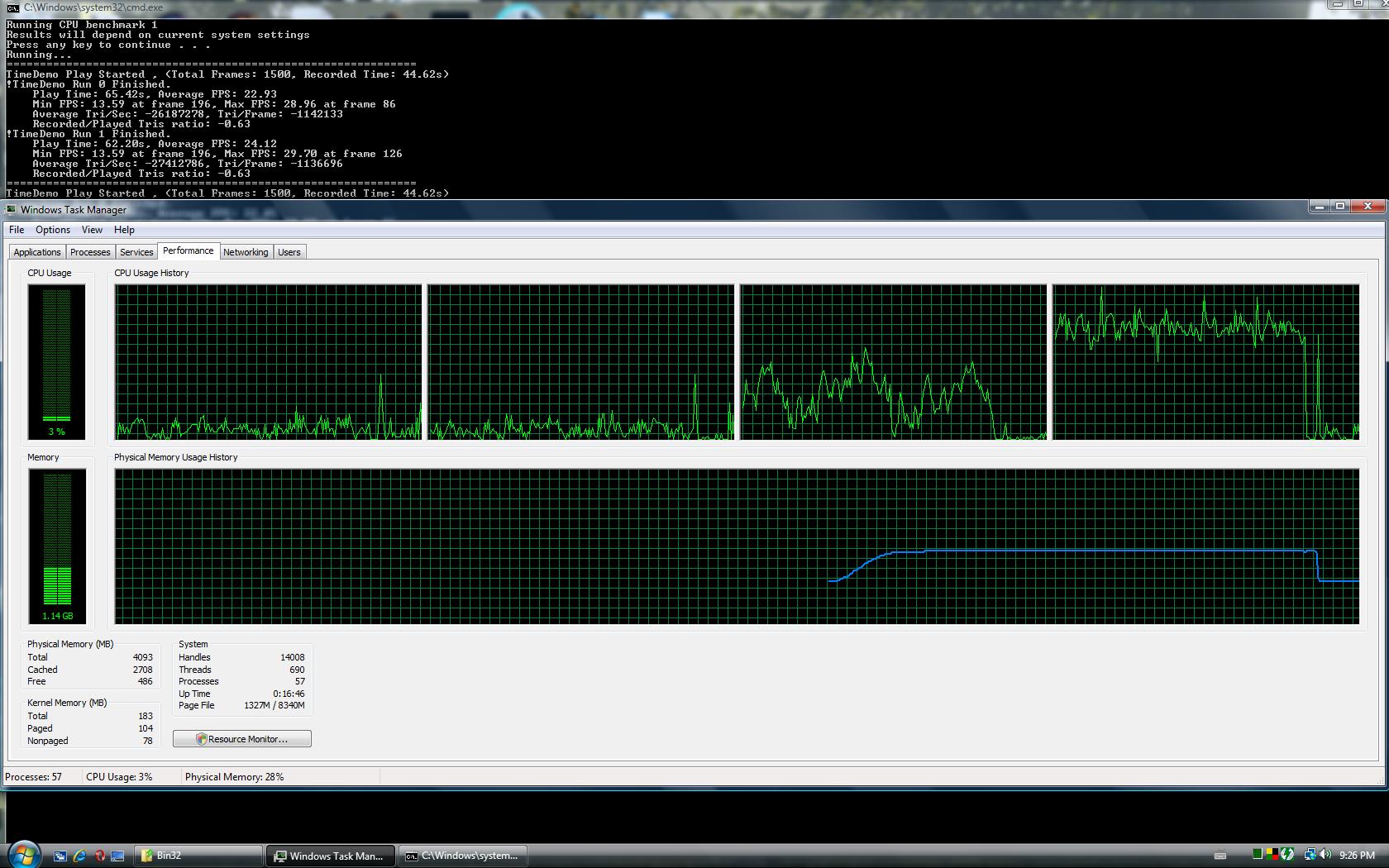Click the 9:26 PM clock

click(x=1357, y=856)
